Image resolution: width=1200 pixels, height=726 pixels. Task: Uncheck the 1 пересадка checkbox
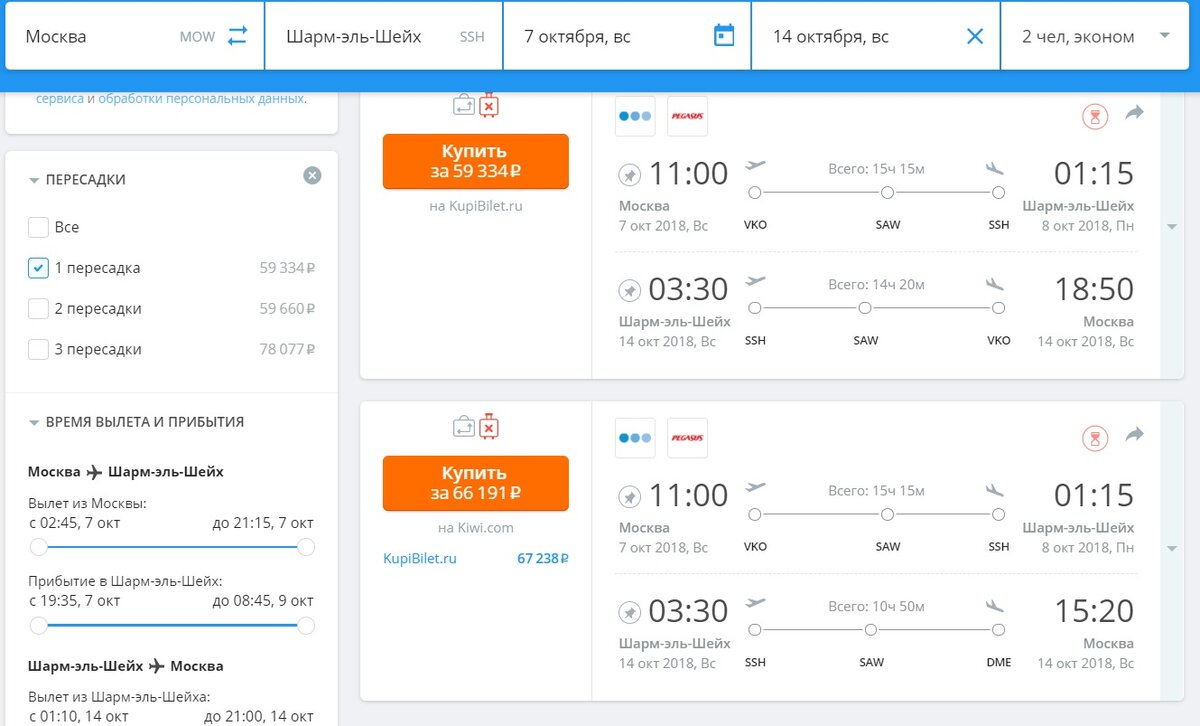point(39,268)
